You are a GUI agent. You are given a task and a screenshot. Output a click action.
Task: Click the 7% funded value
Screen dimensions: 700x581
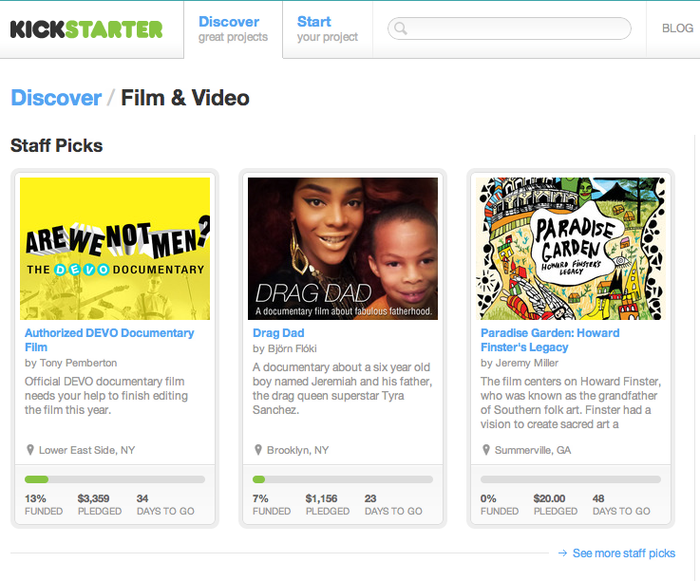click(260, 498)
